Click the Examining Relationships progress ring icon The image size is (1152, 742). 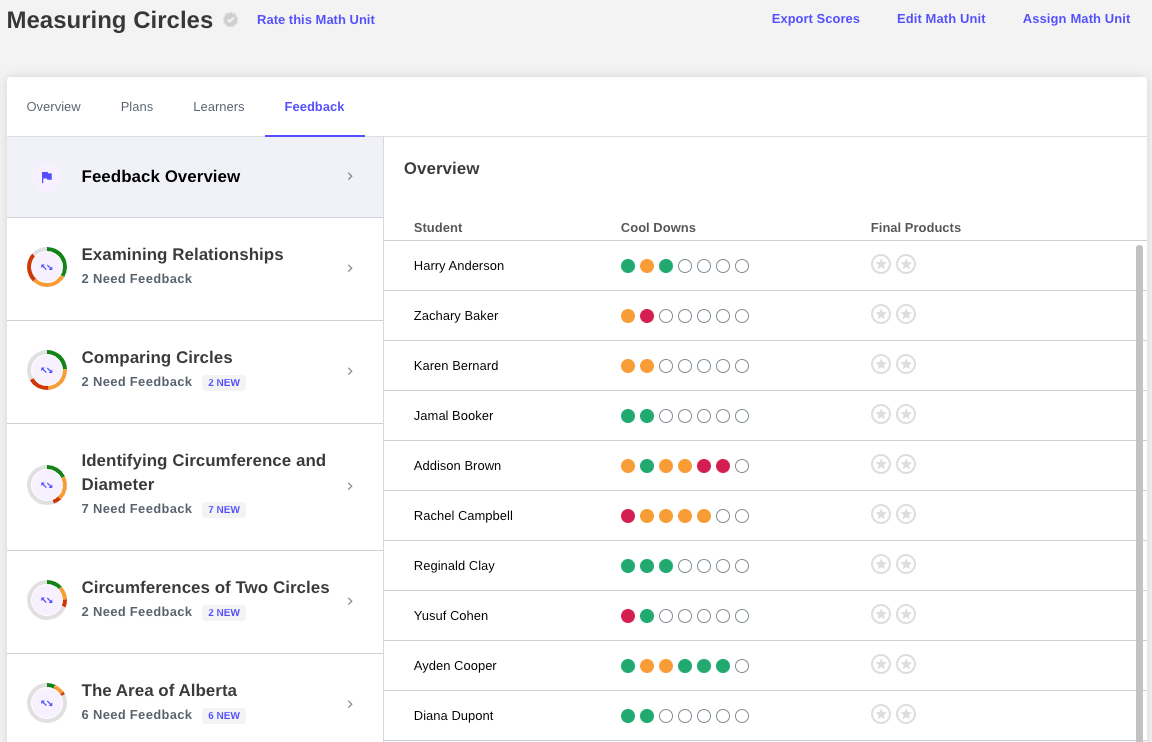(47, 267)
